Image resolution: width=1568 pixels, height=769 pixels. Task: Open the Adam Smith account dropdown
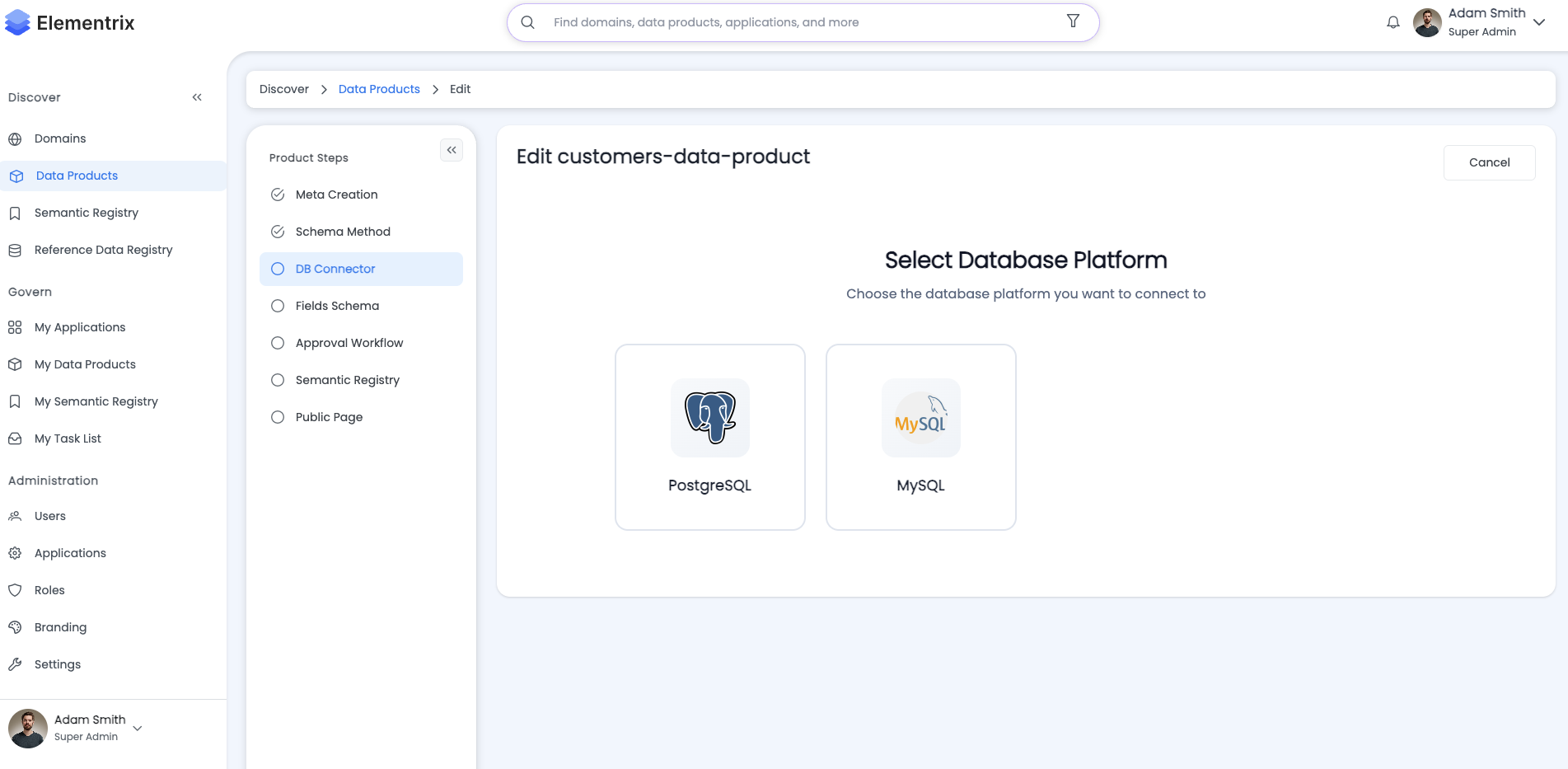[1539, 22]
